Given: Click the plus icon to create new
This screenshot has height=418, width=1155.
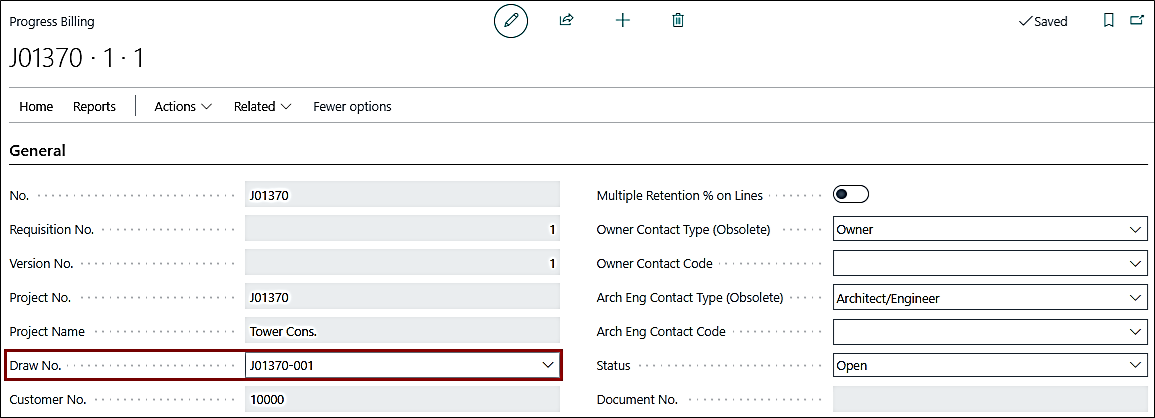Looking at the screenshot, I should [x=622, y=20].
